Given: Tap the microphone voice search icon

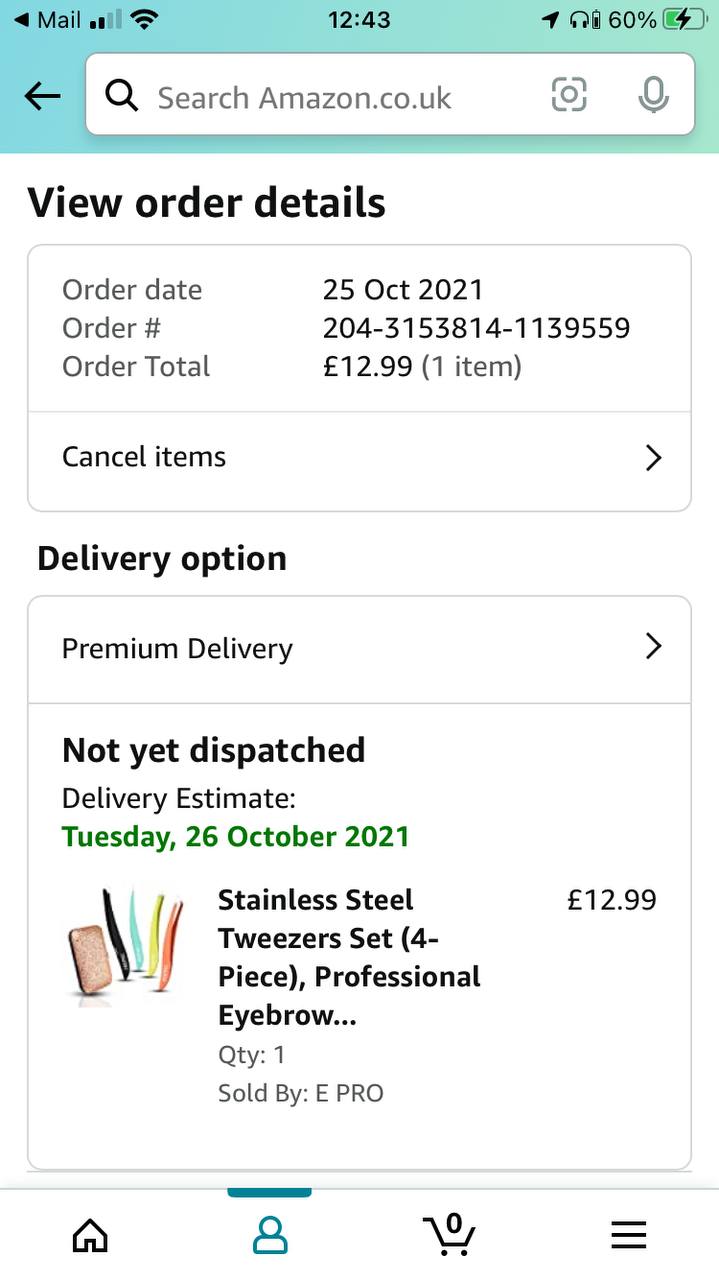Looking at the screenshot, I should click(653, 95).
